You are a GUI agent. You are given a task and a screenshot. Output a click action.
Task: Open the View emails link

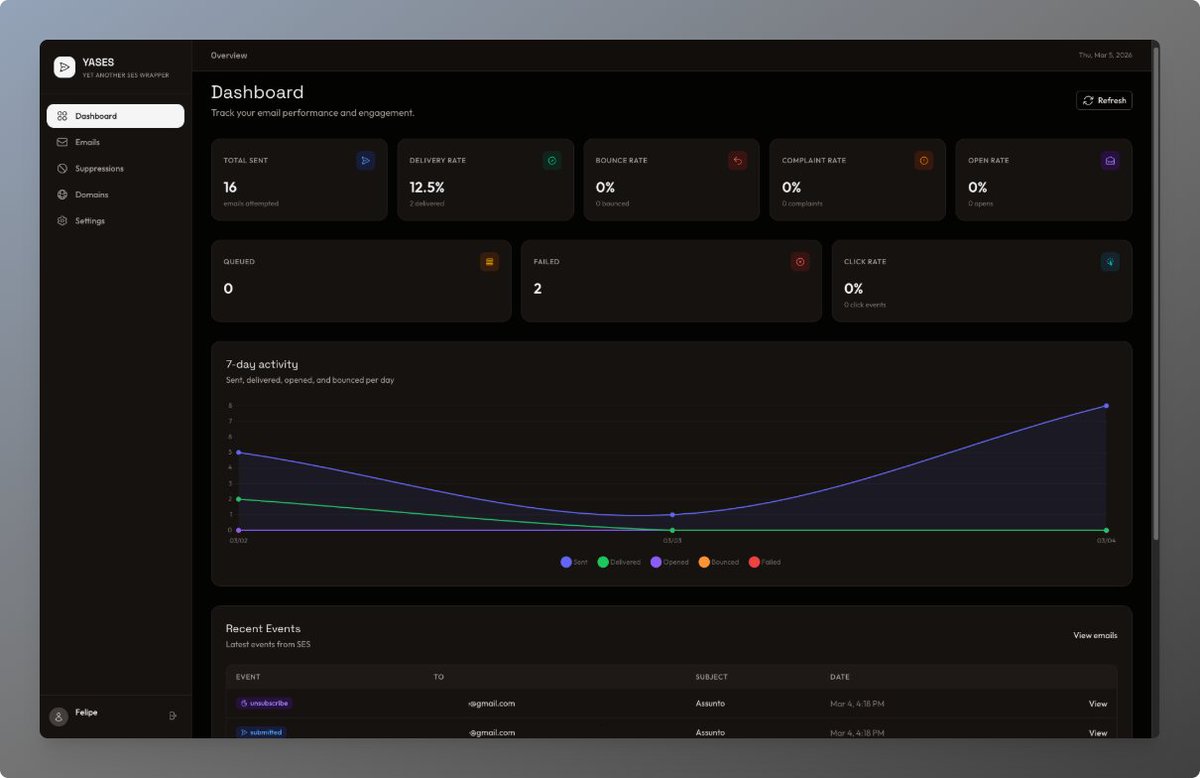point(1095,635)
